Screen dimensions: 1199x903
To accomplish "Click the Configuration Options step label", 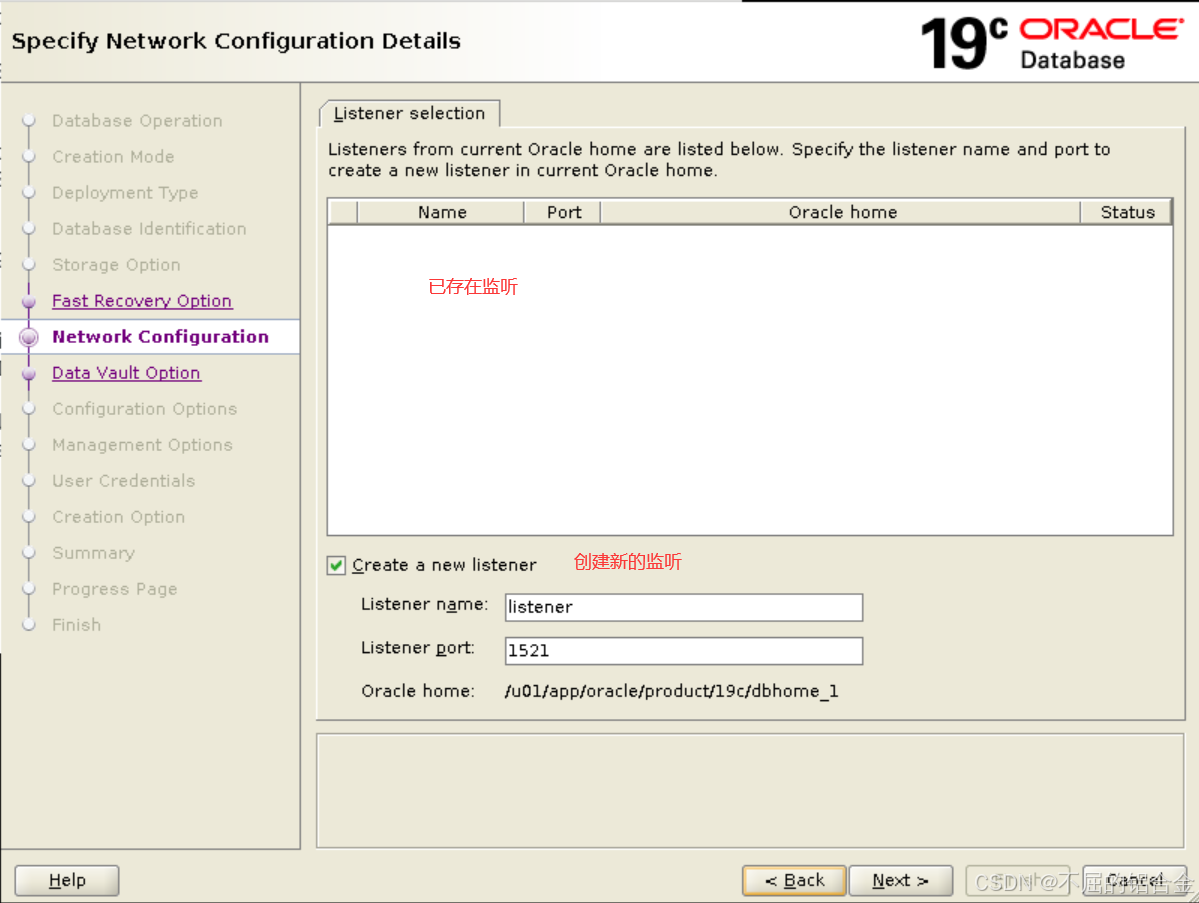I will (x=145, y=409).
